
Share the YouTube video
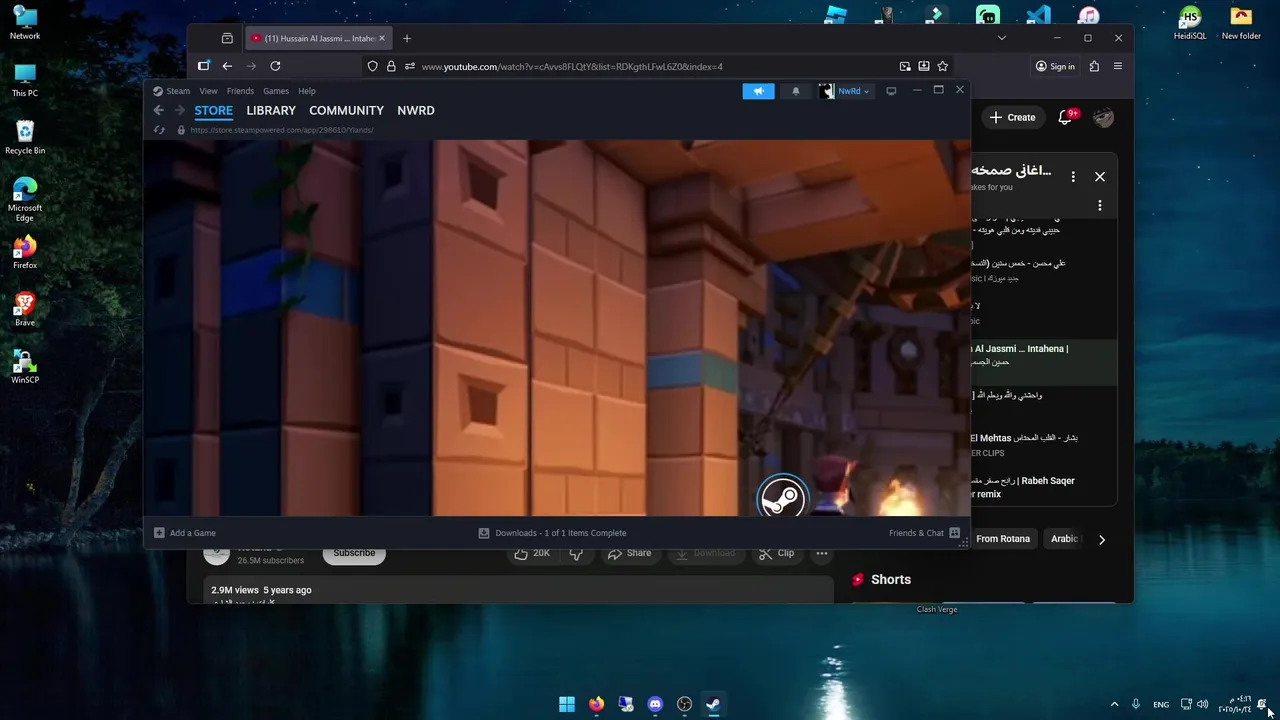click(x=629, y=553)
